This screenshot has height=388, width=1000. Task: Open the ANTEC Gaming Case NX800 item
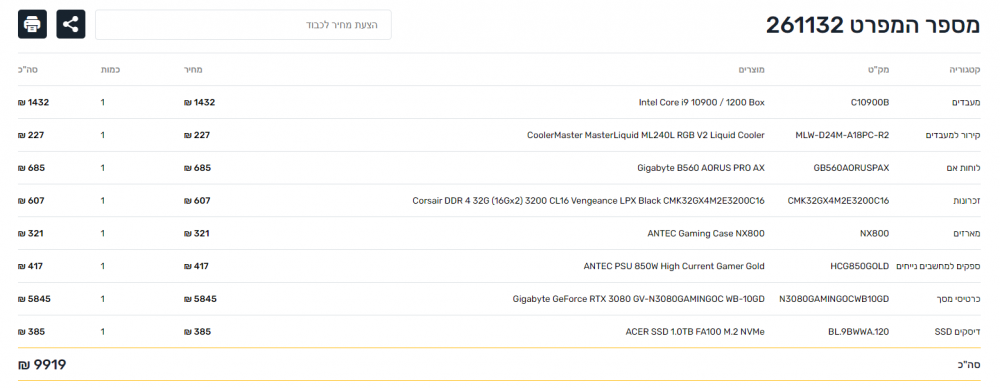click(x=706, y=234)
